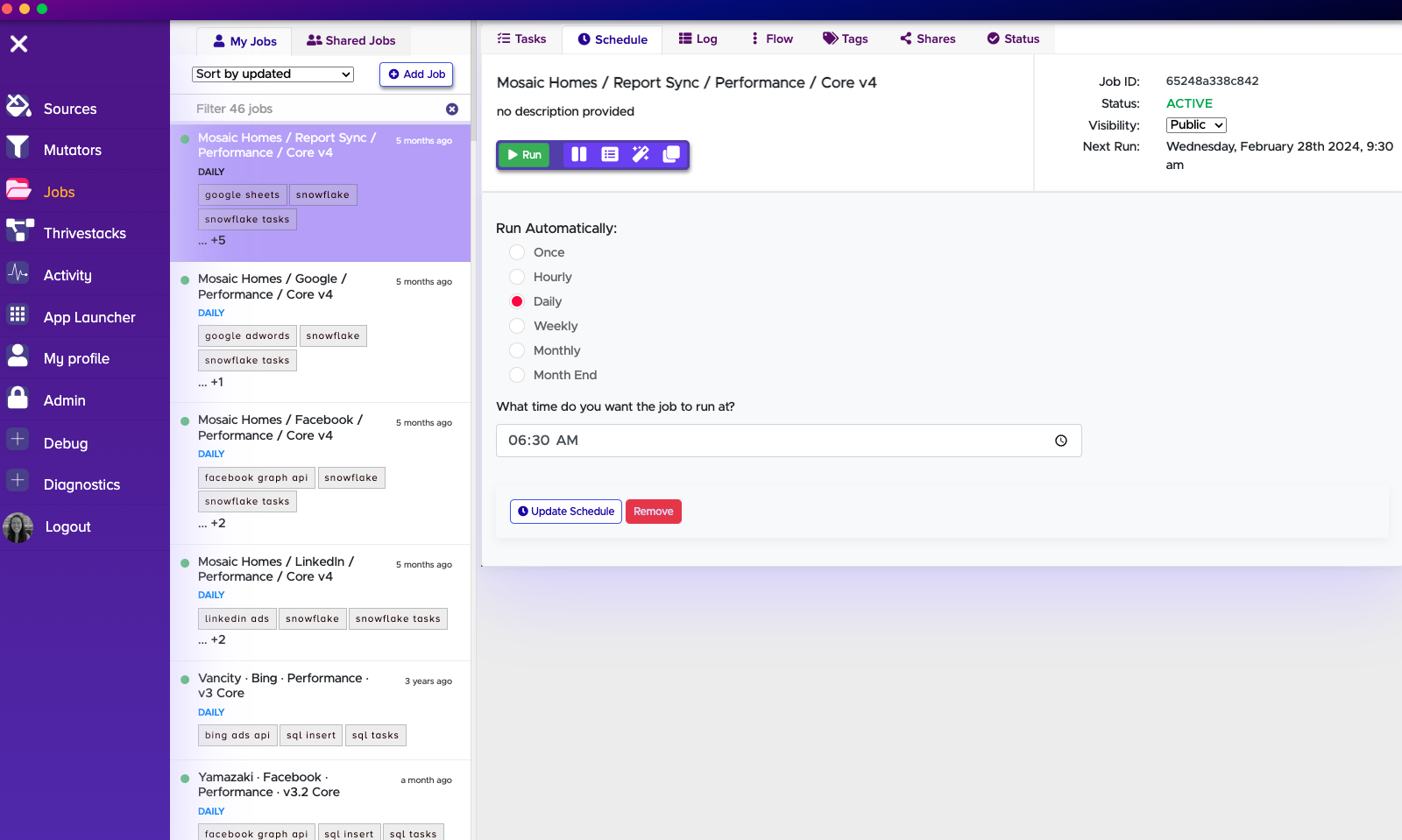This screenshot has height=840, width=1402.
Task: Click the Filter 46 jobs search field
Action: coord(315,109)
